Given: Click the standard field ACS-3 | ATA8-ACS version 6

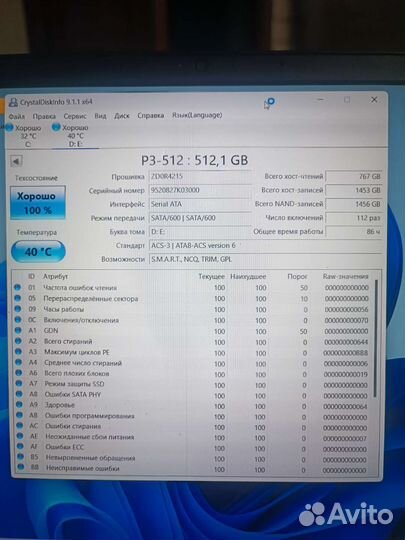Looking at the screenshot, I should point(266,246).
